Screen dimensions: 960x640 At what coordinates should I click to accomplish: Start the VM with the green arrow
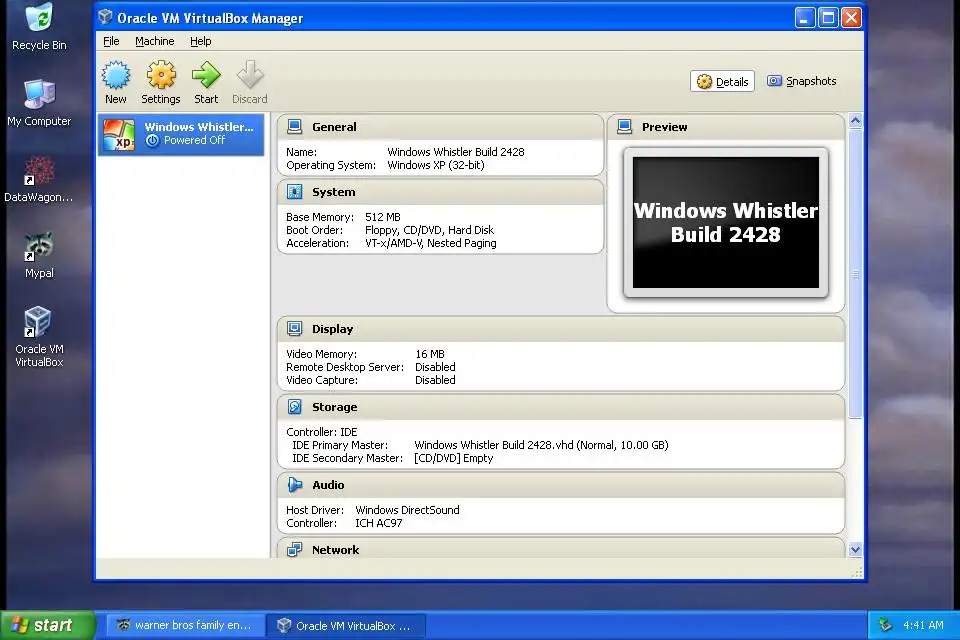tap(206, 75)
